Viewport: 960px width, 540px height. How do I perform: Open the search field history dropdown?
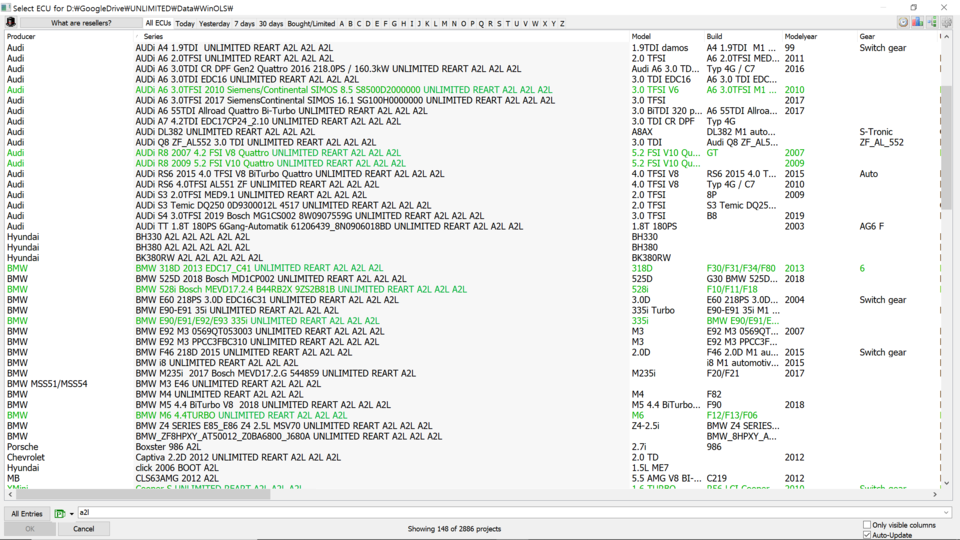(x=947, y=512)
